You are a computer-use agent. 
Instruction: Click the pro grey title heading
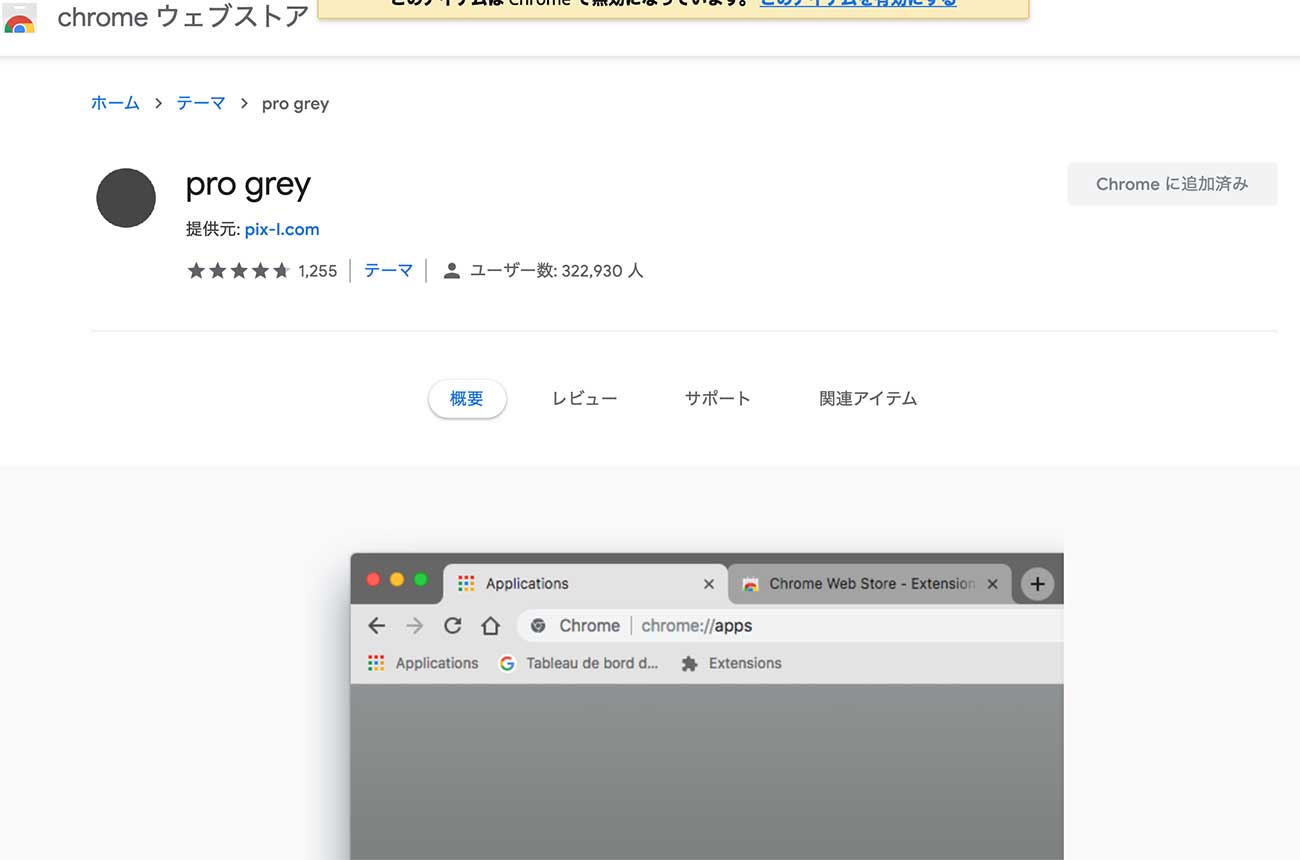248,185
